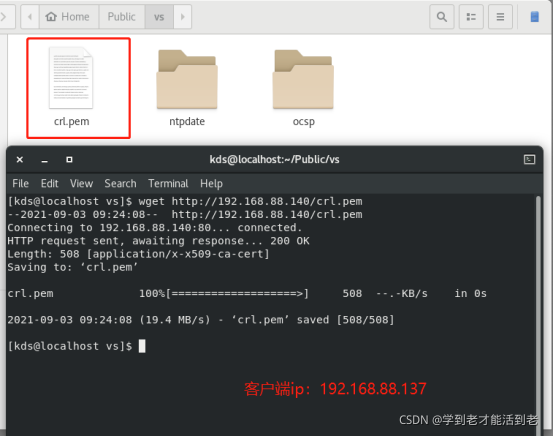Close the terminal window
The width and height of the screenshot is (554, 436).
[20, 160]
